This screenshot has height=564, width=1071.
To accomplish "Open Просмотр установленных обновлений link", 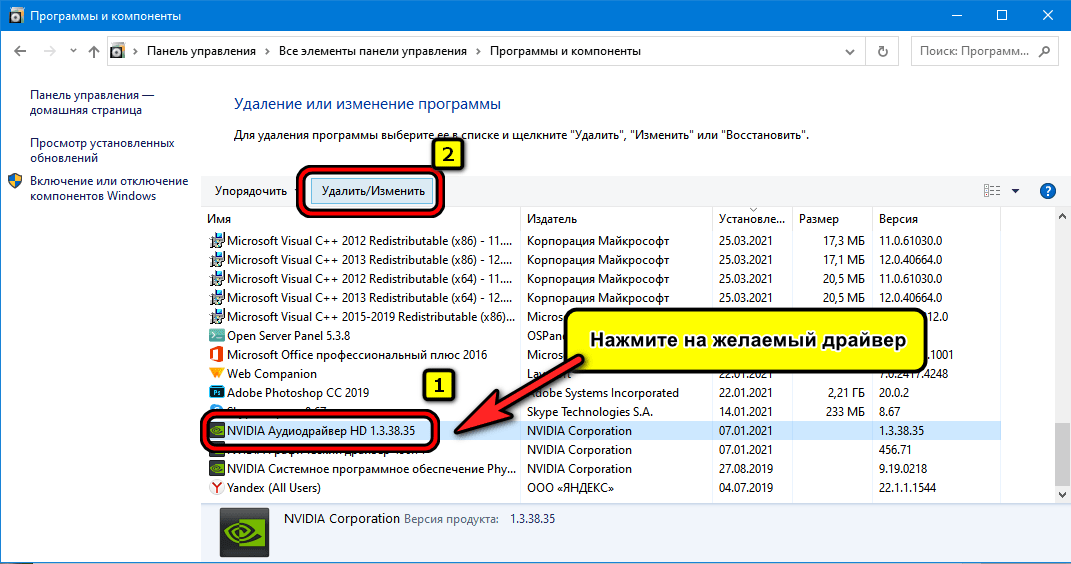I will [x=102, y=150].
